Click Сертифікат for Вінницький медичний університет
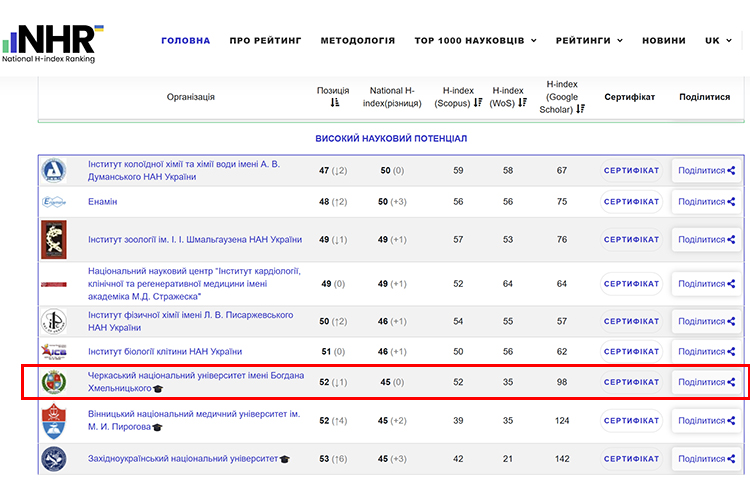Screen dimensions: 750x500 pyautogui.click(x=631, y=421)
